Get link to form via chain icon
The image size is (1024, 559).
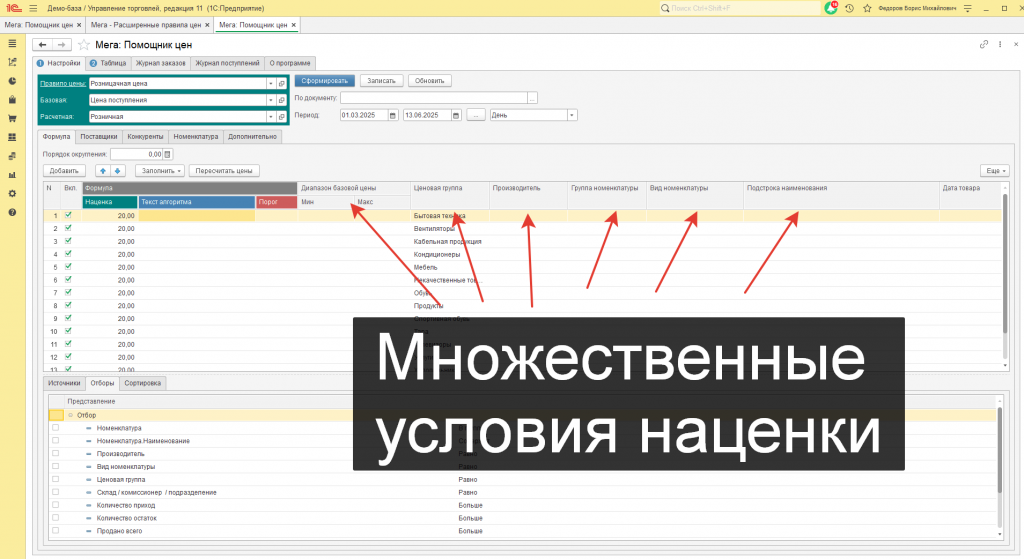coord(984,44)
